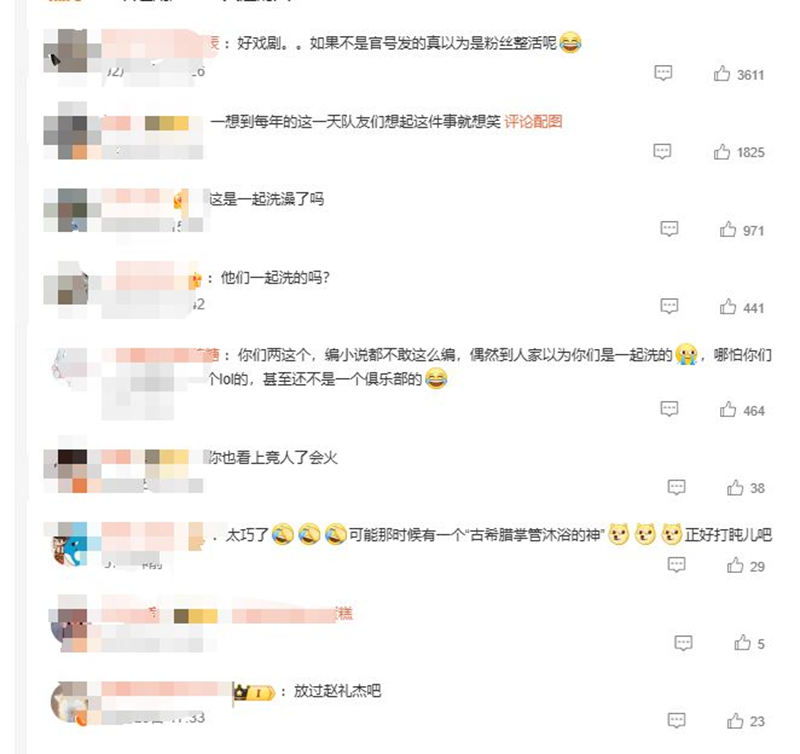This screenshot has height=754, width=800.
Task: Open the '评论配图' image link
Action: click(x=533, y=121)
